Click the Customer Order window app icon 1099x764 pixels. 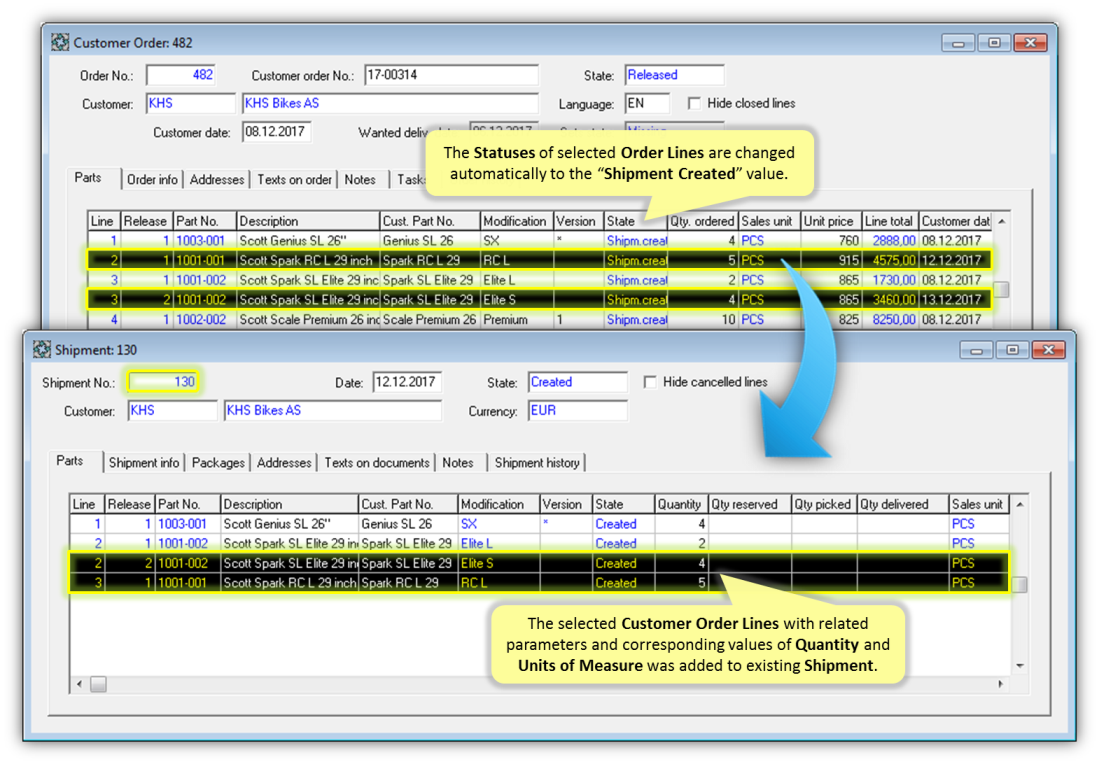(x=60, y=43)
